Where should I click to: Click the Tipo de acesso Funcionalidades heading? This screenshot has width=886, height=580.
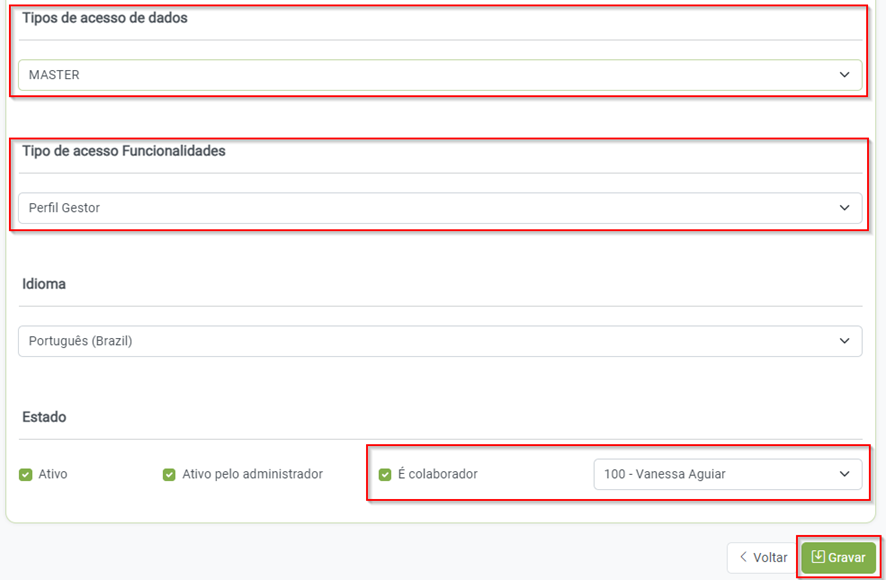click(x=124, y=151)
